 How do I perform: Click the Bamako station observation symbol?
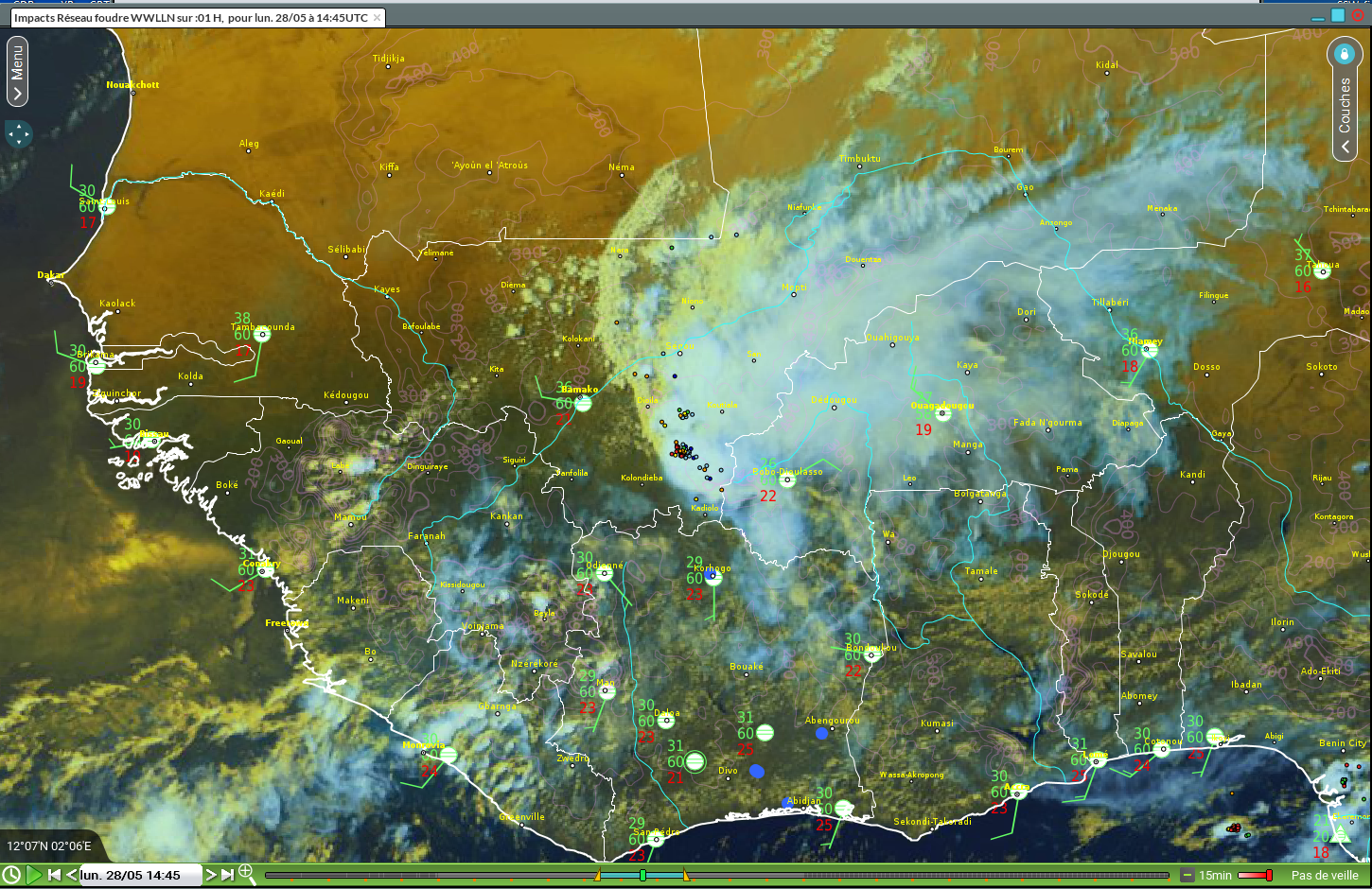584,404
